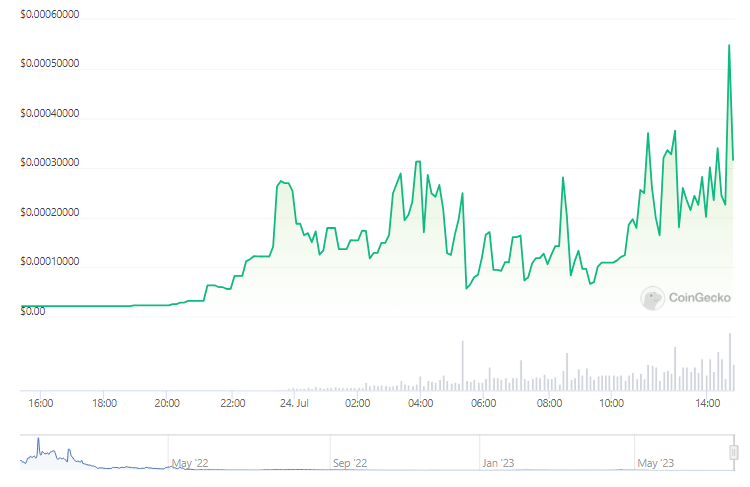Screen dimensions: 750x487
Task: Click the highest price peak above $0.0005
Action: click(728, 45)
